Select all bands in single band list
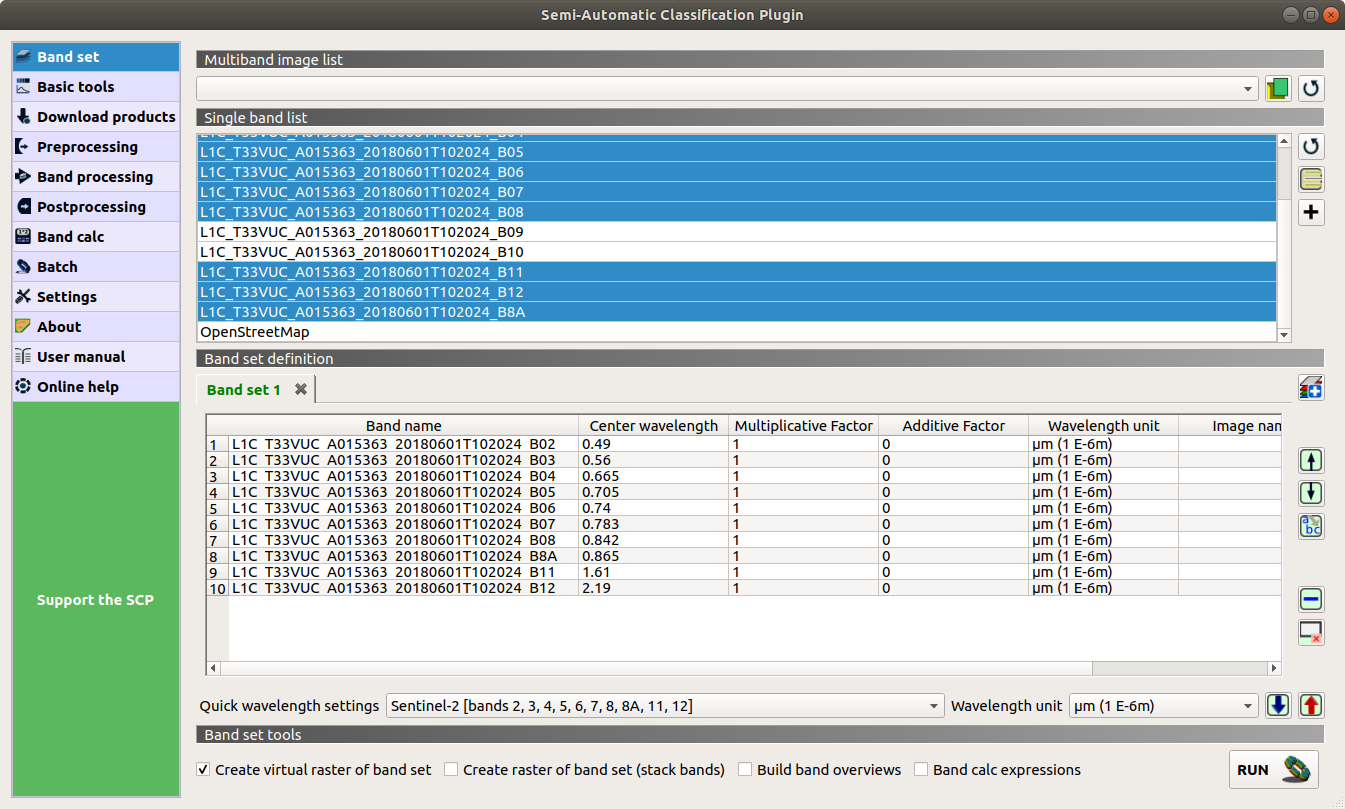The image size is (1345, 809). coord(1311,180)
